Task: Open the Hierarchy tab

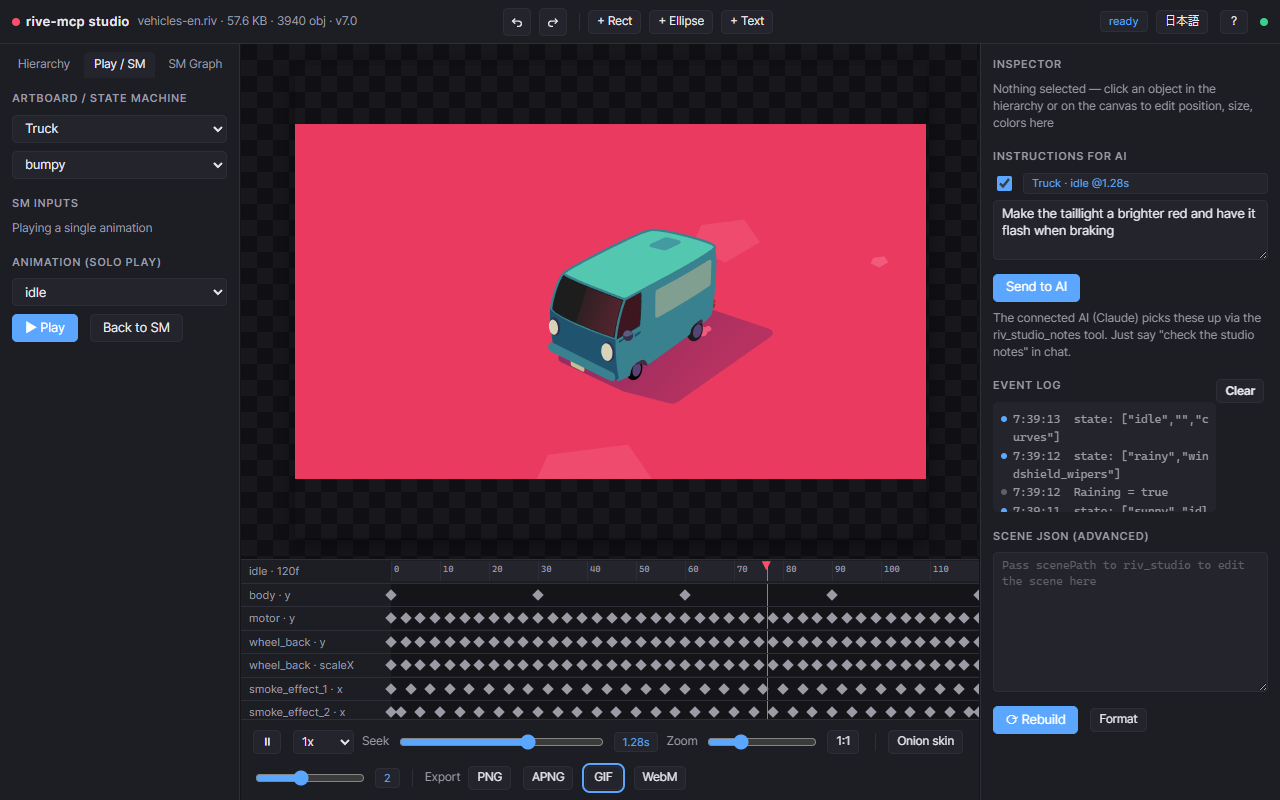Action: pos(44,64)
